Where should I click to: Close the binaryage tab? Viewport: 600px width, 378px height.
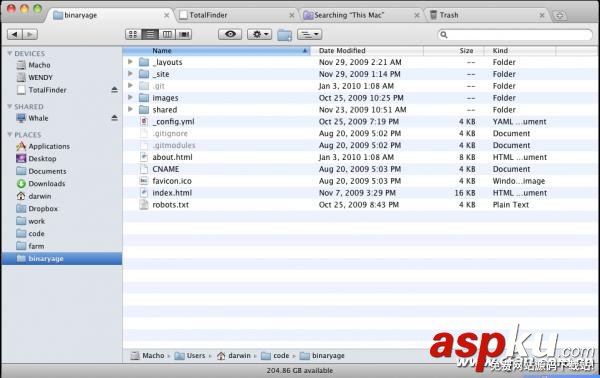click(x=166, y=15)
